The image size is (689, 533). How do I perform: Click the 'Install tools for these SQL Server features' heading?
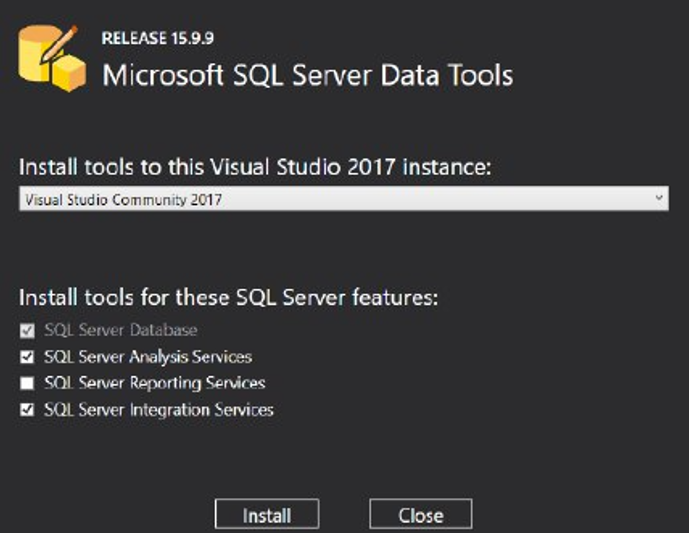click(229, 298)
